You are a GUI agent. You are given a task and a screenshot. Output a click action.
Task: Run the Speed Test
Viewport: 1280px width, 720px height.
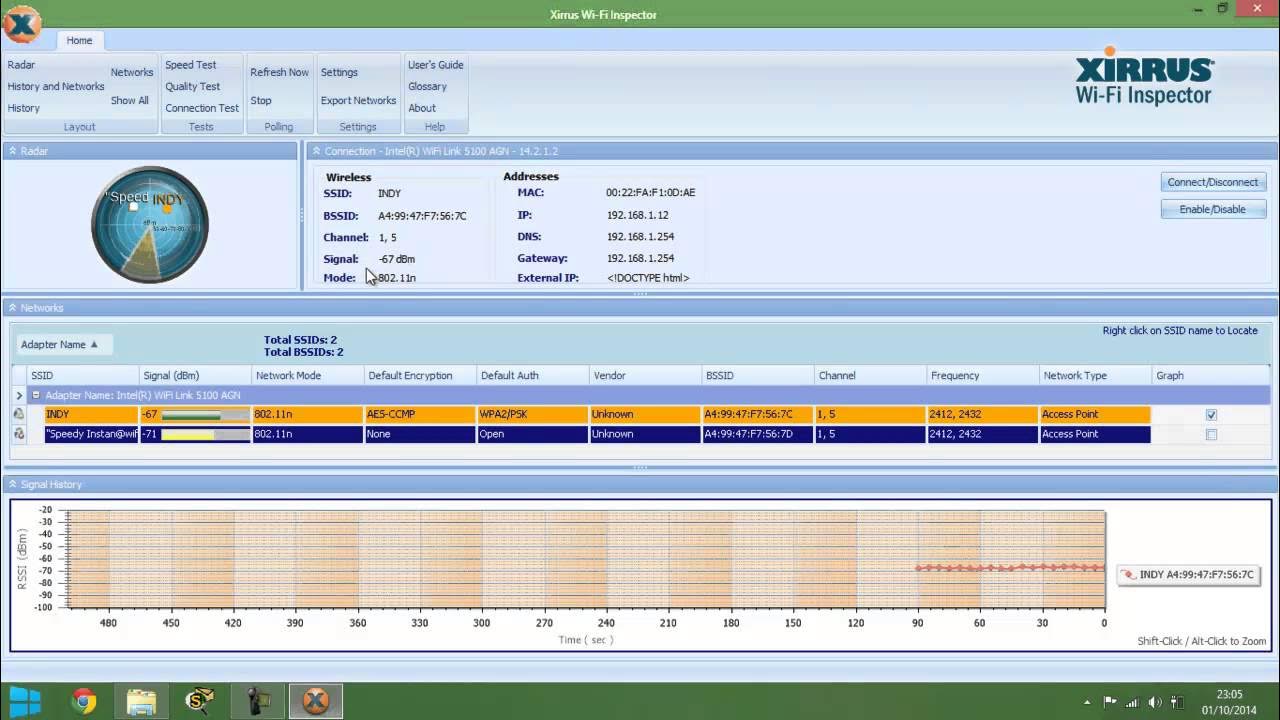point(191,65)
